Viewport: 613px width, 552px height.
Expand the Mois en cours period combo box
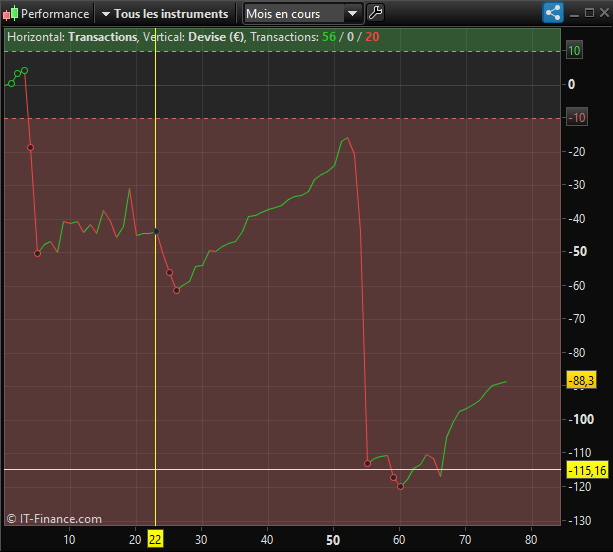coord(303,14)
